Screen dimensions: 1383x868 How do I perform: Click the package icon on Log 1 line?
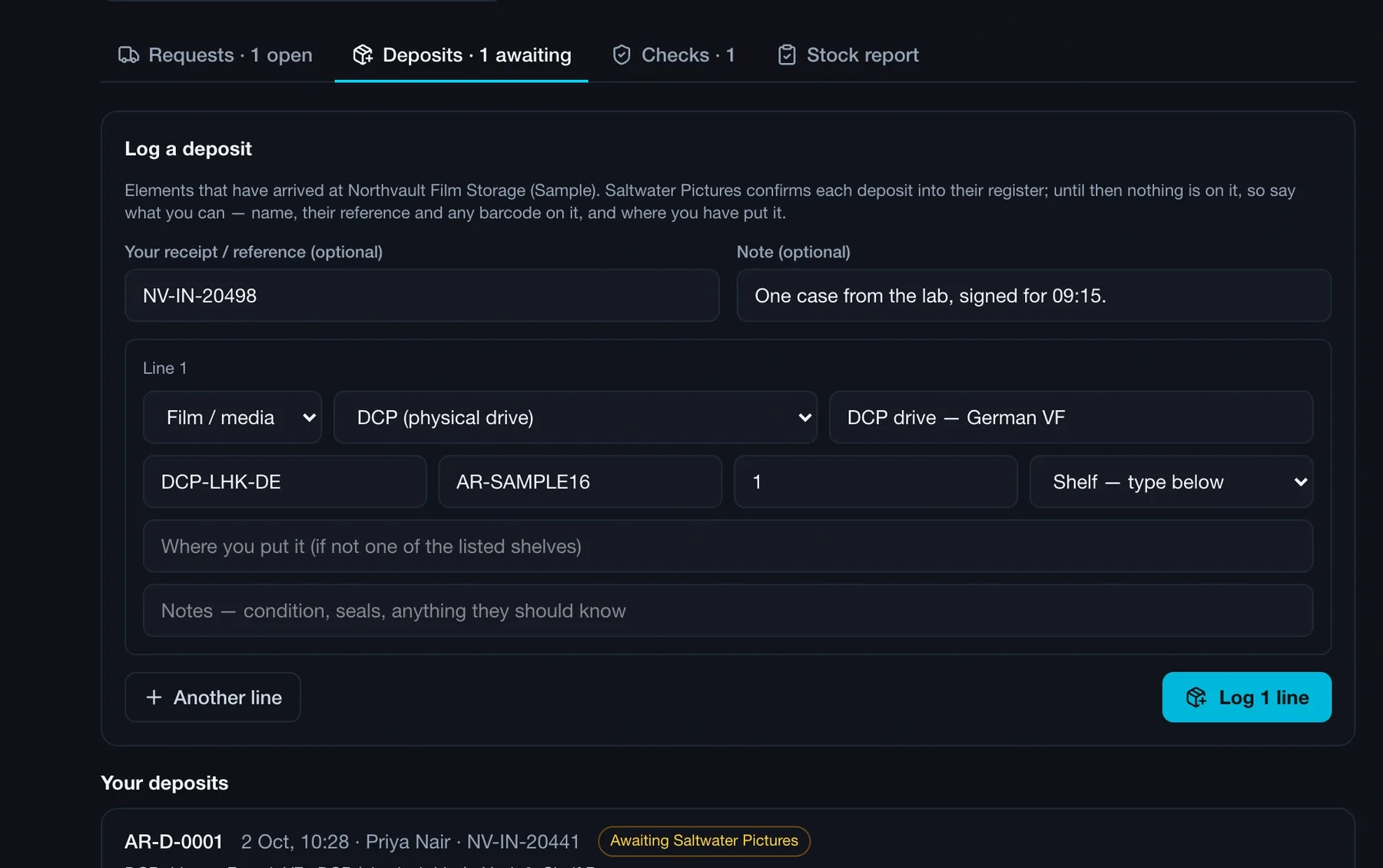(1196, 697)
